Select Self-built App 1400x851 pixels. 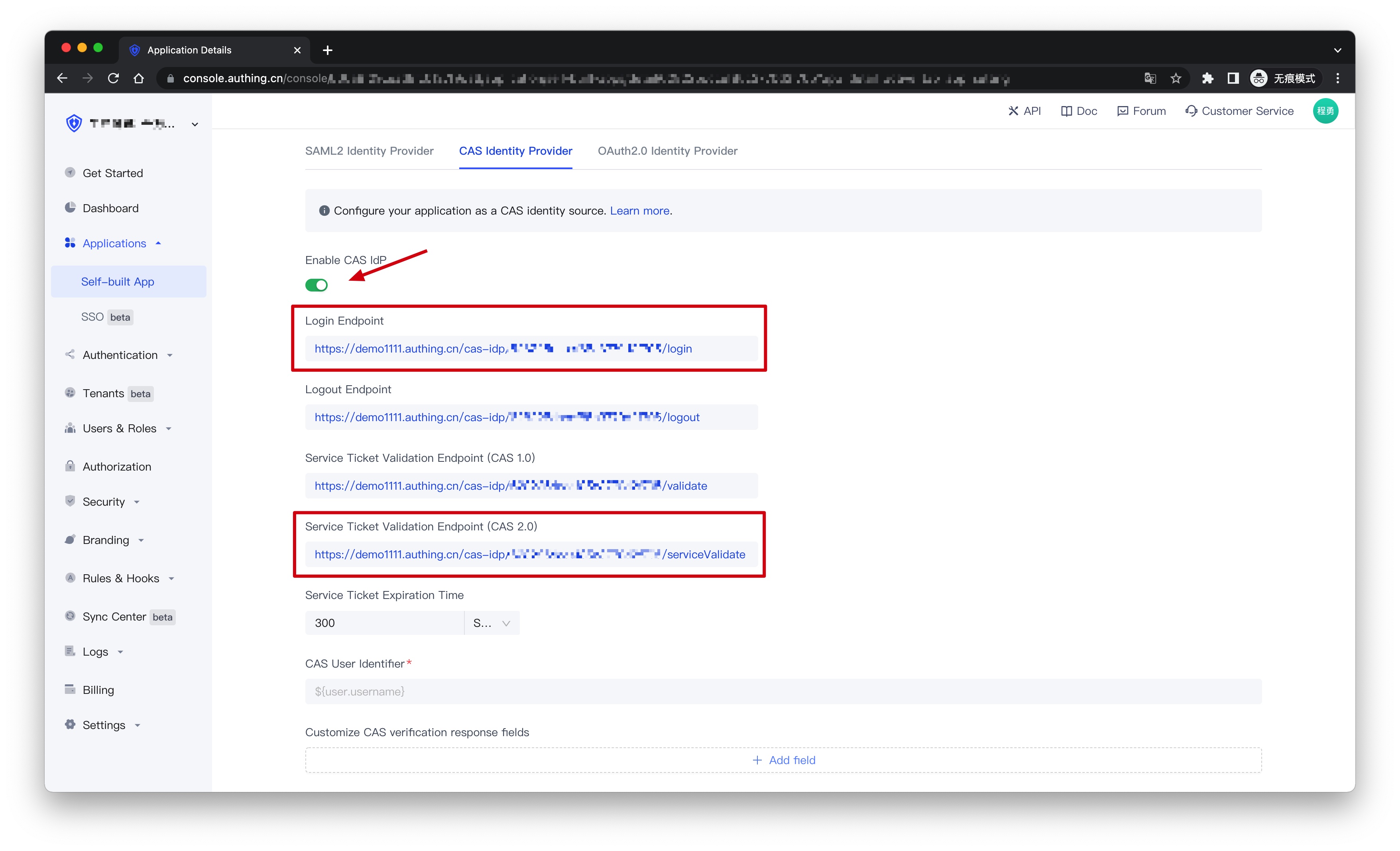128,282
